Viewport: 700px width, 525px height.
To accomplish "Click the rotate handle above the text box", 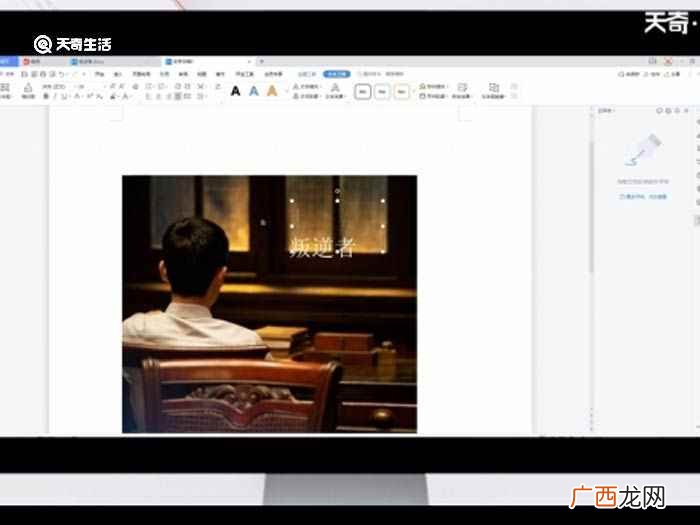I will tap(338, 191).
